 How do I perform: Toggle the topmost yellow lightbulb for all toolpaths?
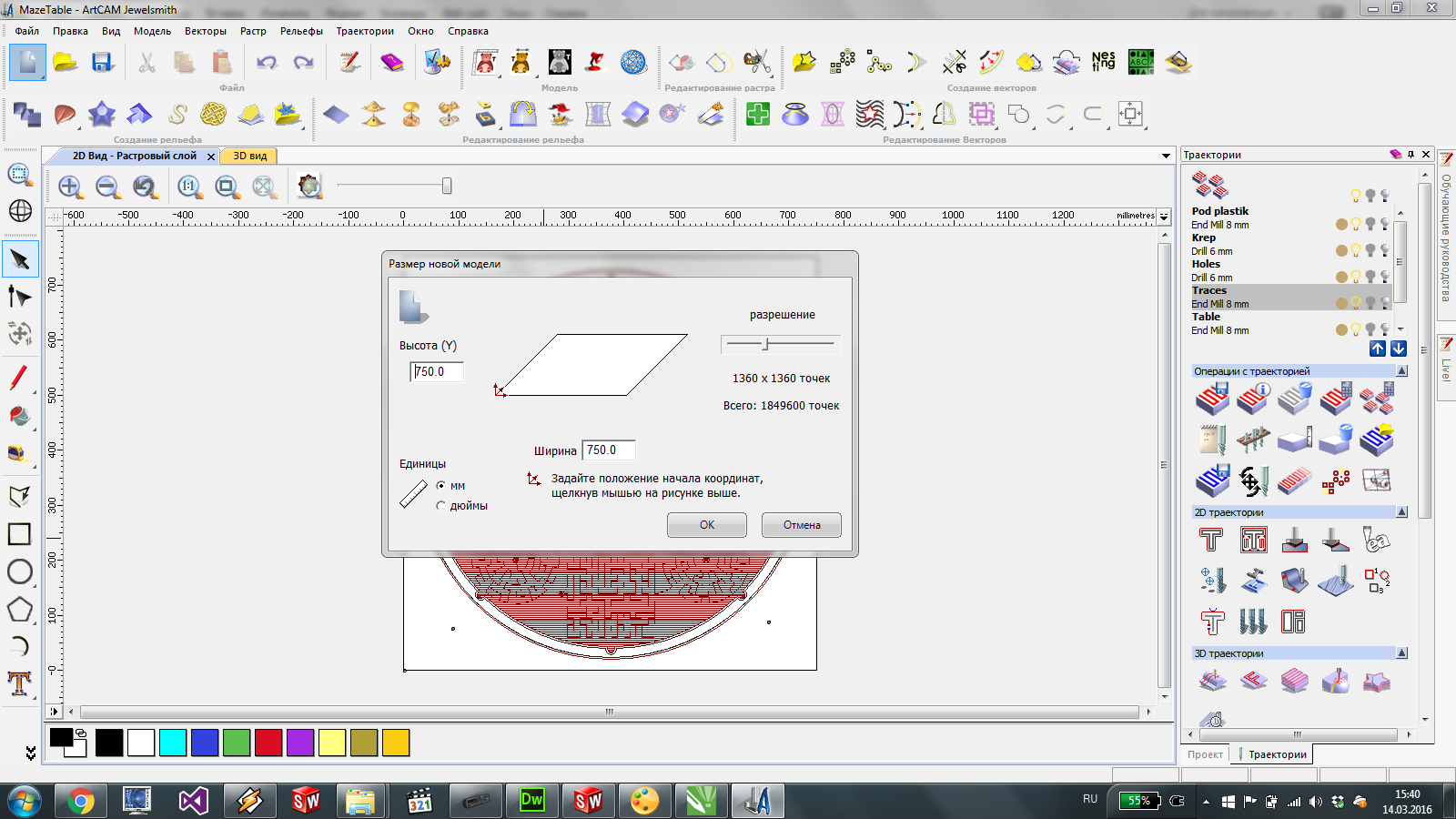click(x=1356, y=196)
